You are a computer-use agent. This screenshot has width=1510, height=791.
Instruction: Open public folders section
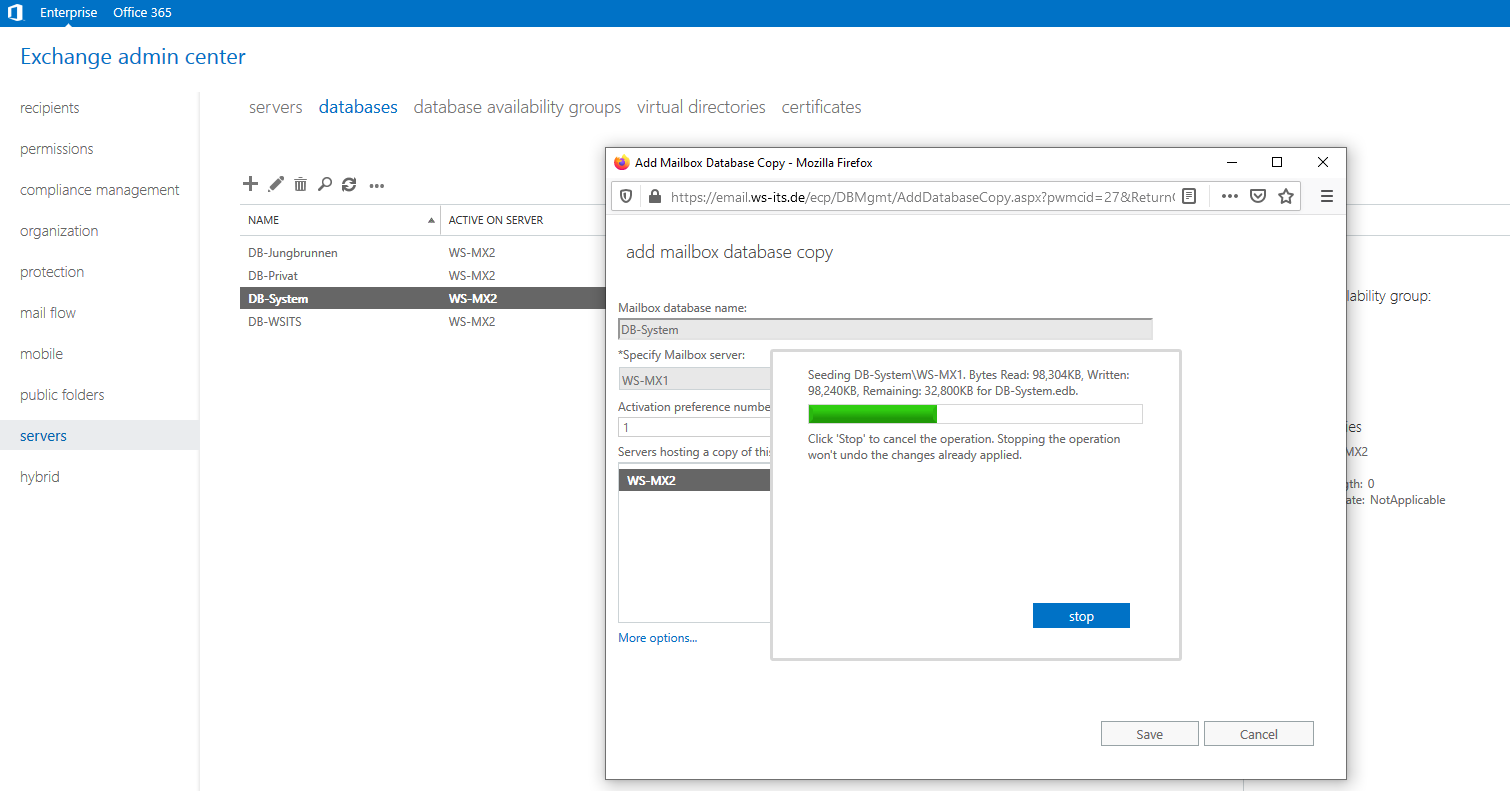[62, 395]
